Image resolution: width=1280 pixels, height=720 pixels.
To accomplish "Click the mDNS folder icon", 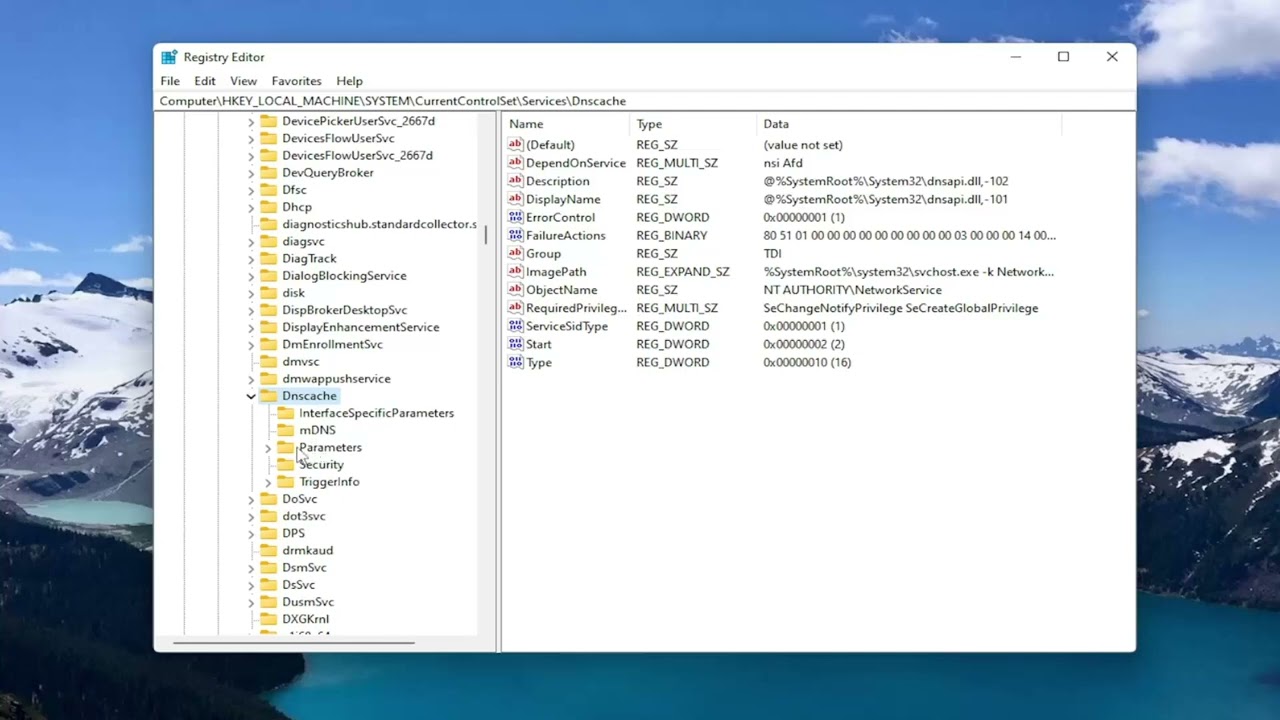I will pyautogui.click(x=285, y=430).
